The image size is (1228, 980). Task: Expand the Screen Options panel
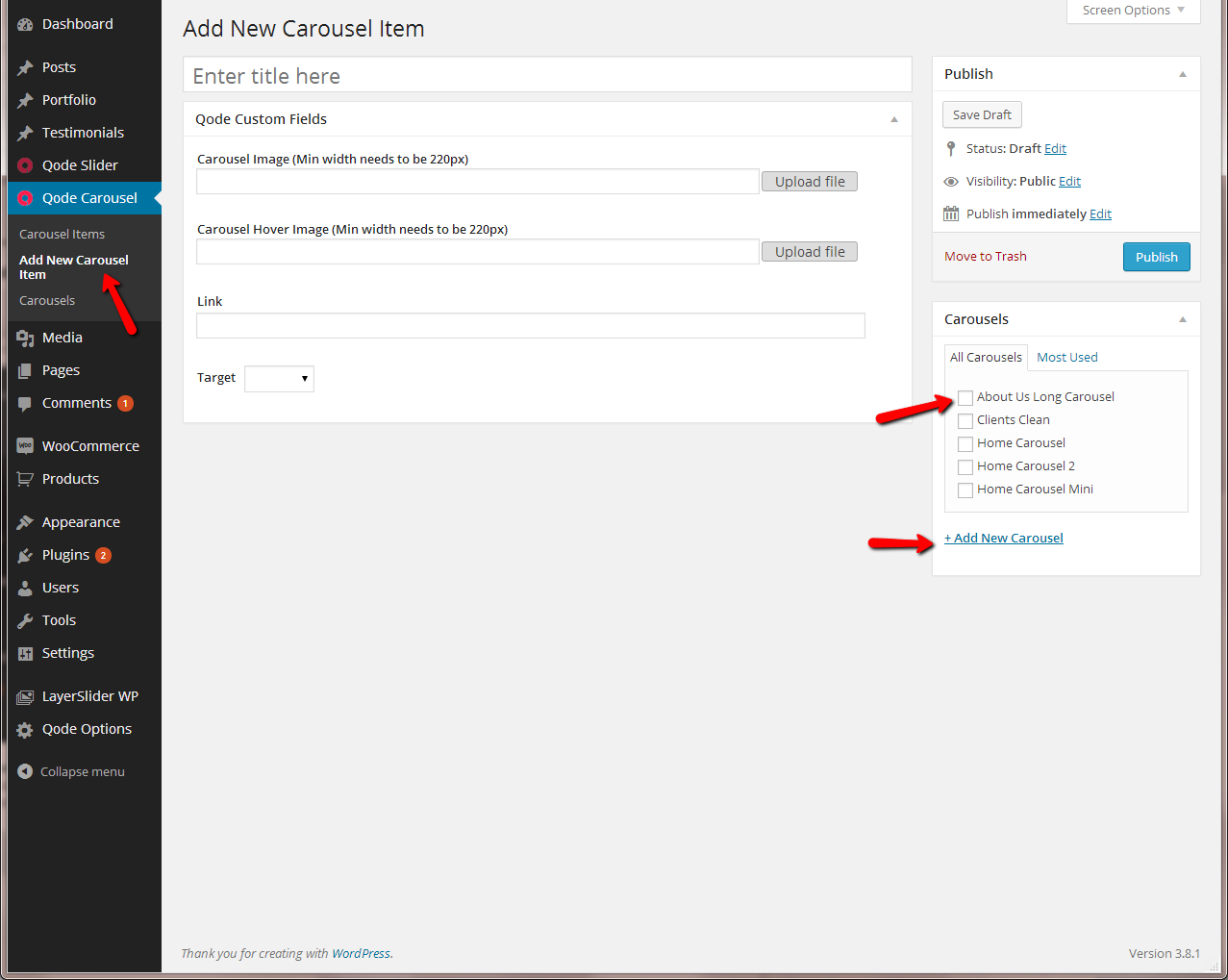tap(1133, 11)
